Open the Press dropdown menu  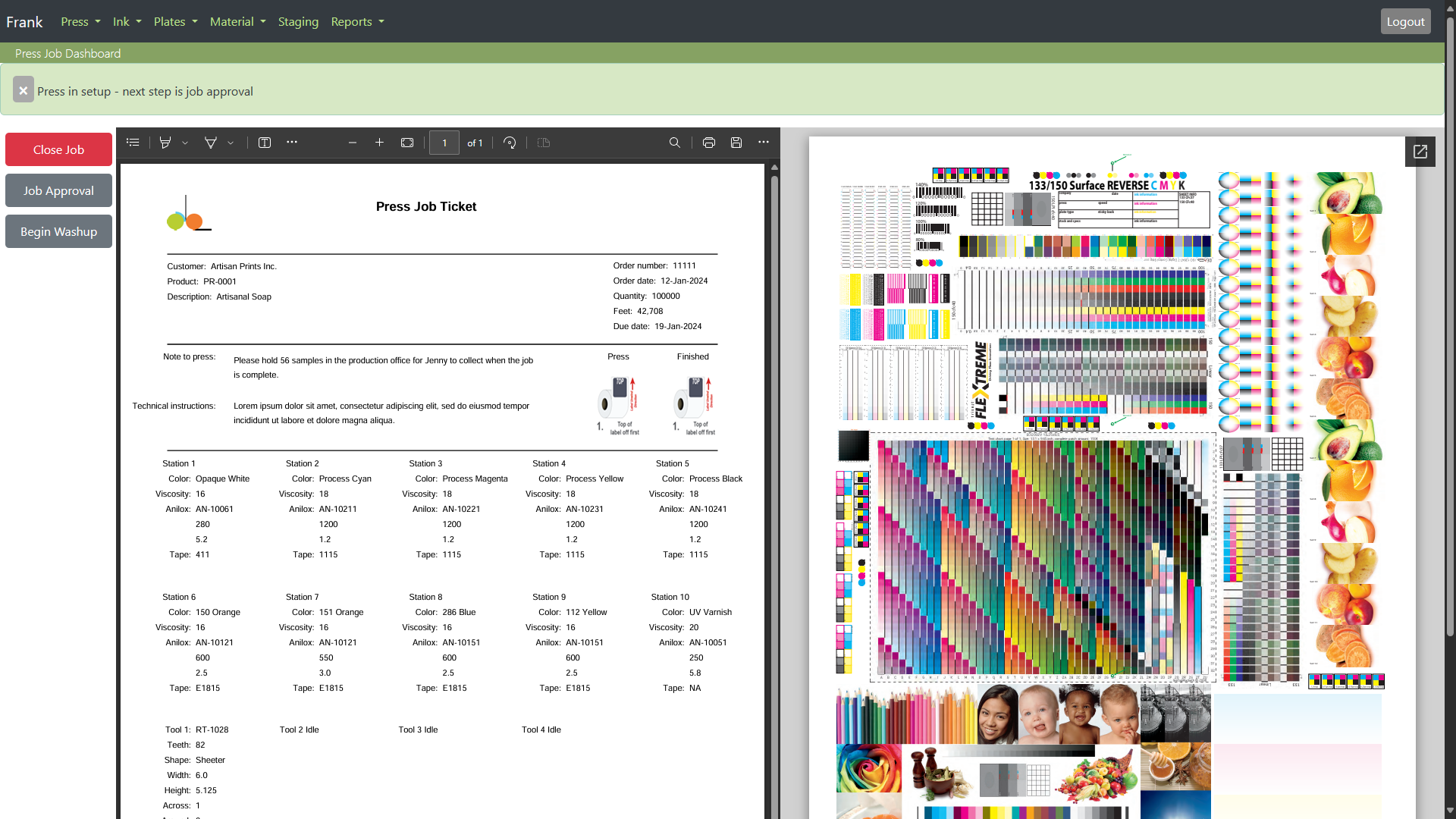(80, 21)
